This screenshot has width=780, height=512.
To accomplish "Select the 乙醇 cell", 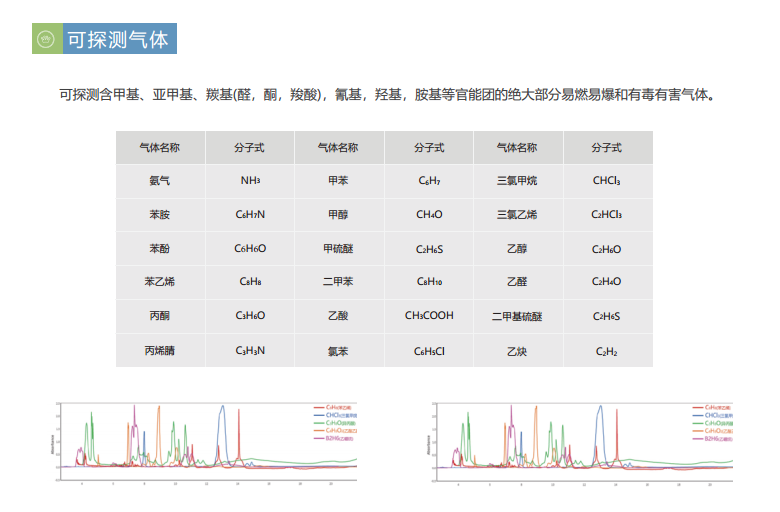I will point(517,249).
